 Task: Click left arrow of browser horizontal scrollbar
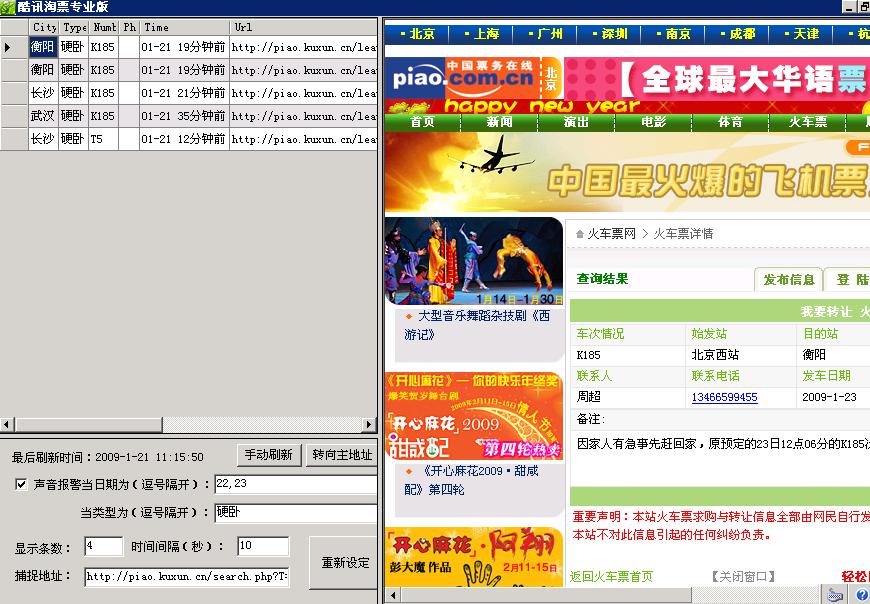coord(392,596)
